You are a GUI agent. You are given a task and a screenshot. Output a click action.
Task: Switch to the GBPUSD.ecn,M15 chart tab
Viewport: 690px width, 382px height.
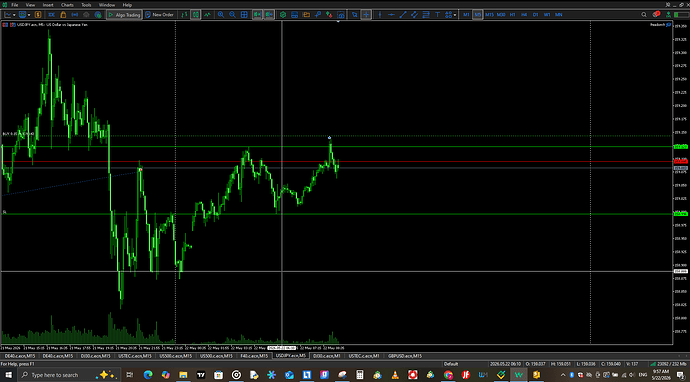[x=405, y=356]
